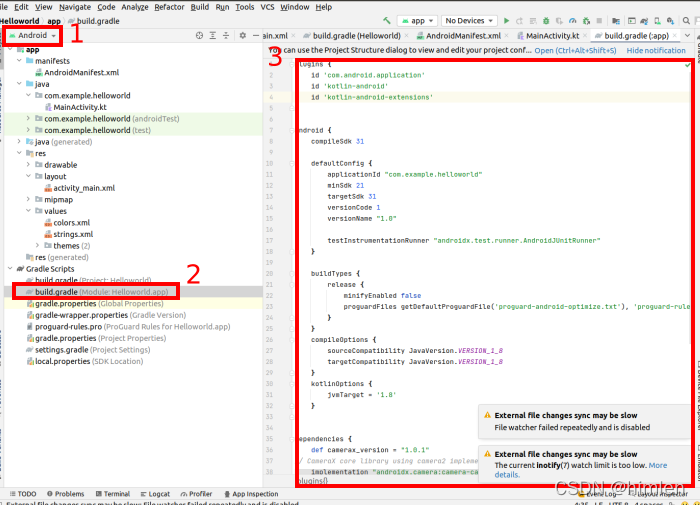Viewport: 700px width, 505px height.
Task: Open the Terminal tool window
Action: [x=112, y=494]
